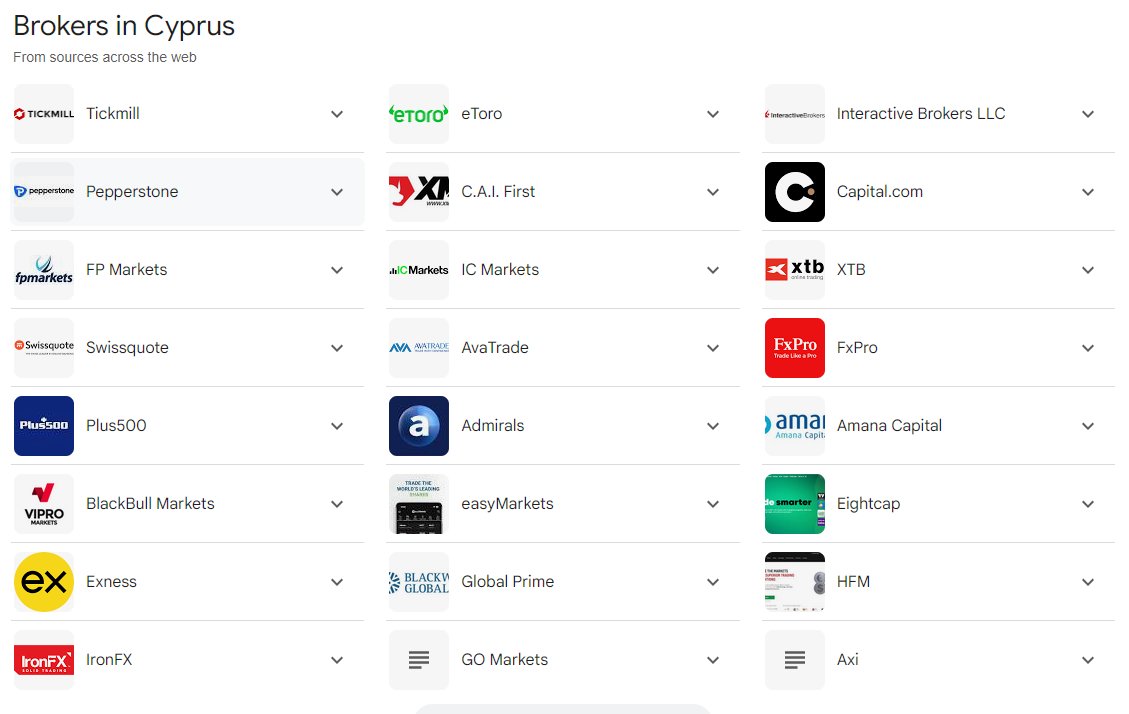Click the 'Pepperstone' name text
The height and width of the screenshot is (714, 1129).
click(x=132, y=192)
